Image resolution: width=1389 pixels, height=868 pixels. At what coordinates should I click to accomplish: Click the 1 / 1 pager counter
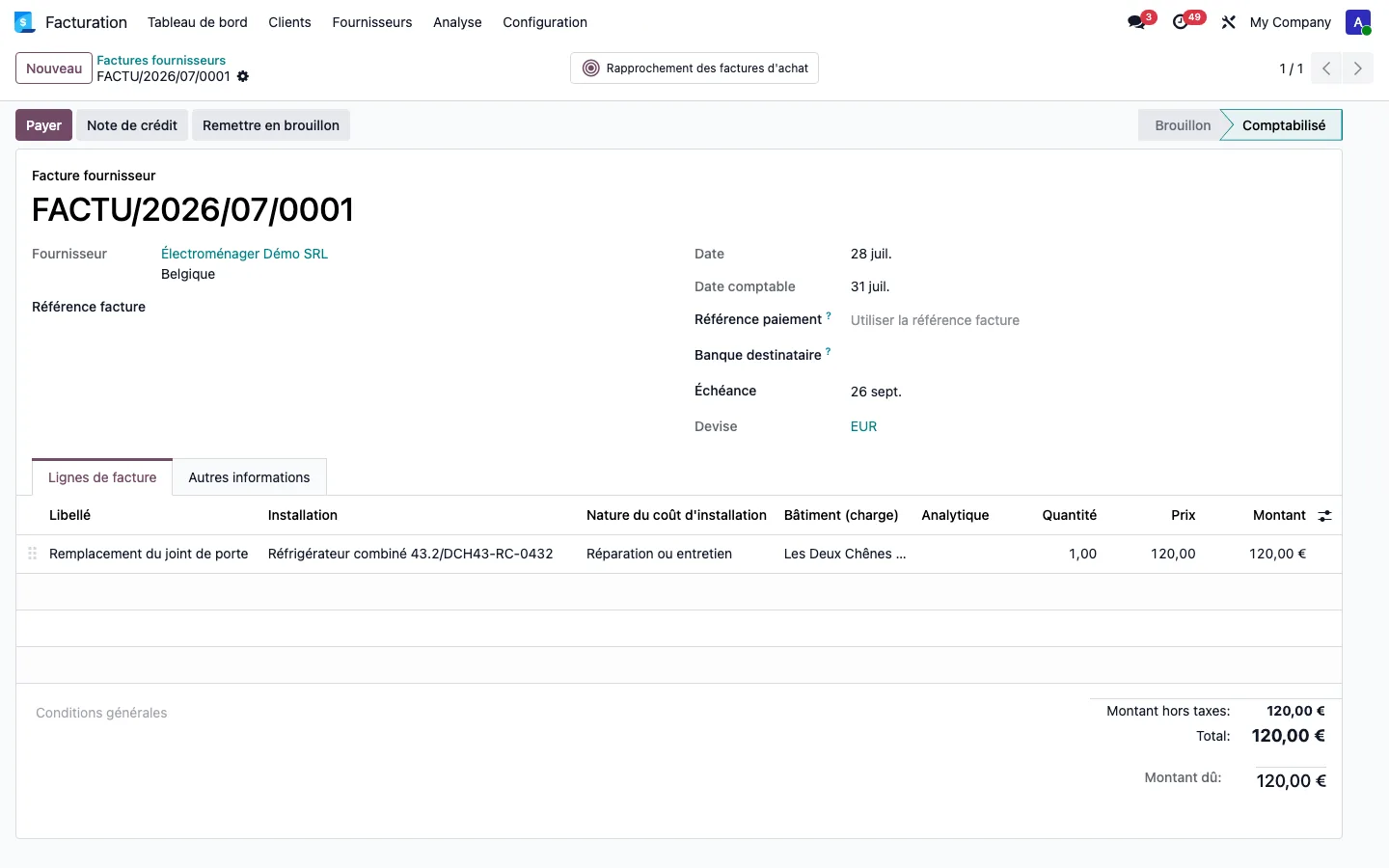click(1291, 68)
